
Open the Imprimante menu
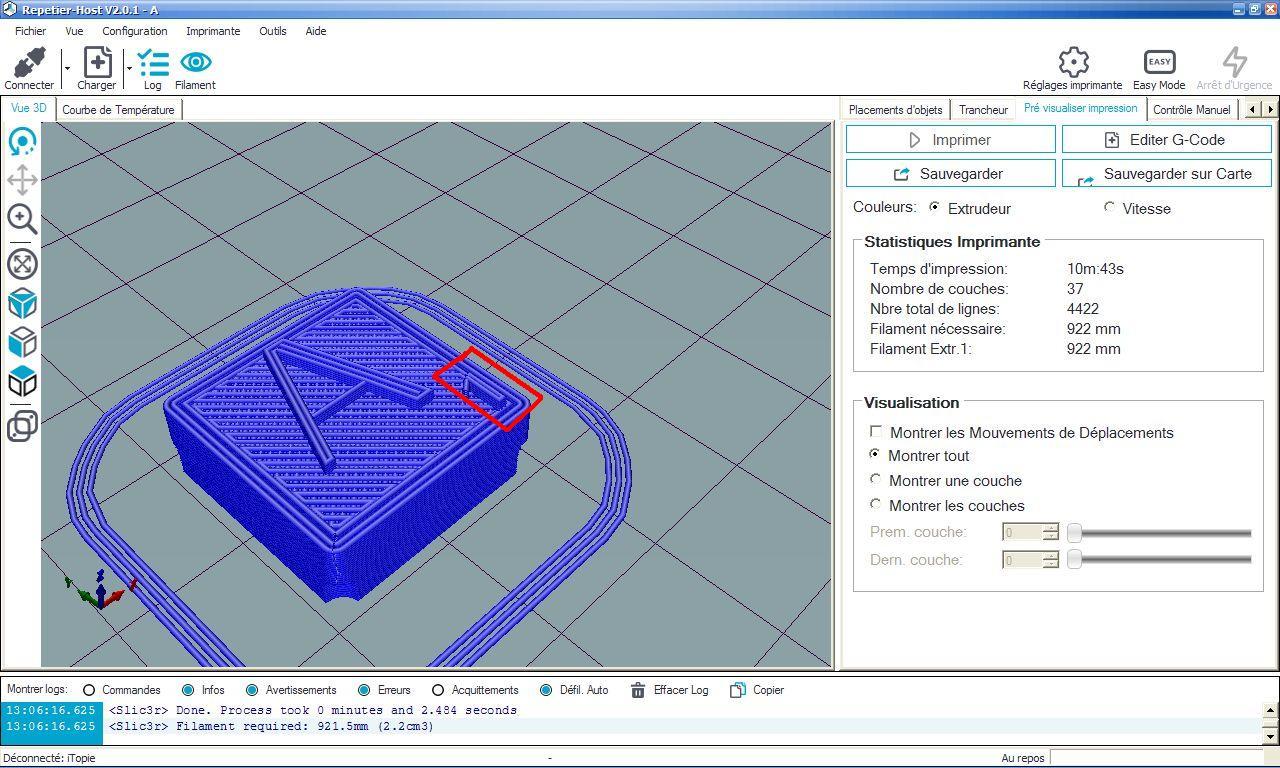tap(213, 31)
